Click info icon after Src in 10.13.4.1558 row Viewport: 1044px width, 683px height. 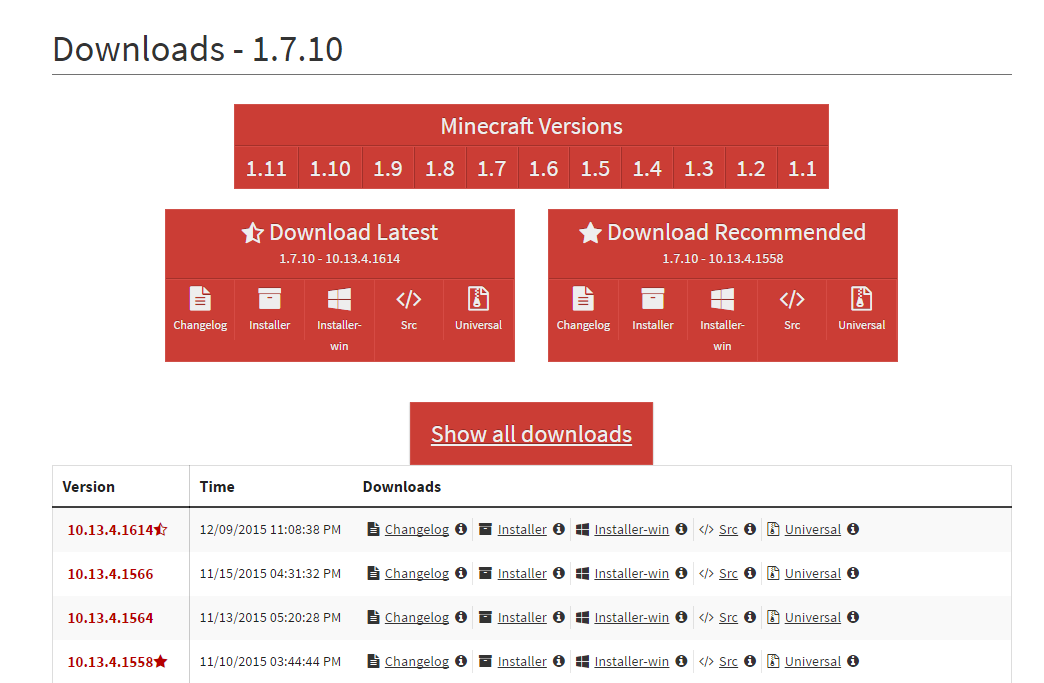tap(750, 661)
